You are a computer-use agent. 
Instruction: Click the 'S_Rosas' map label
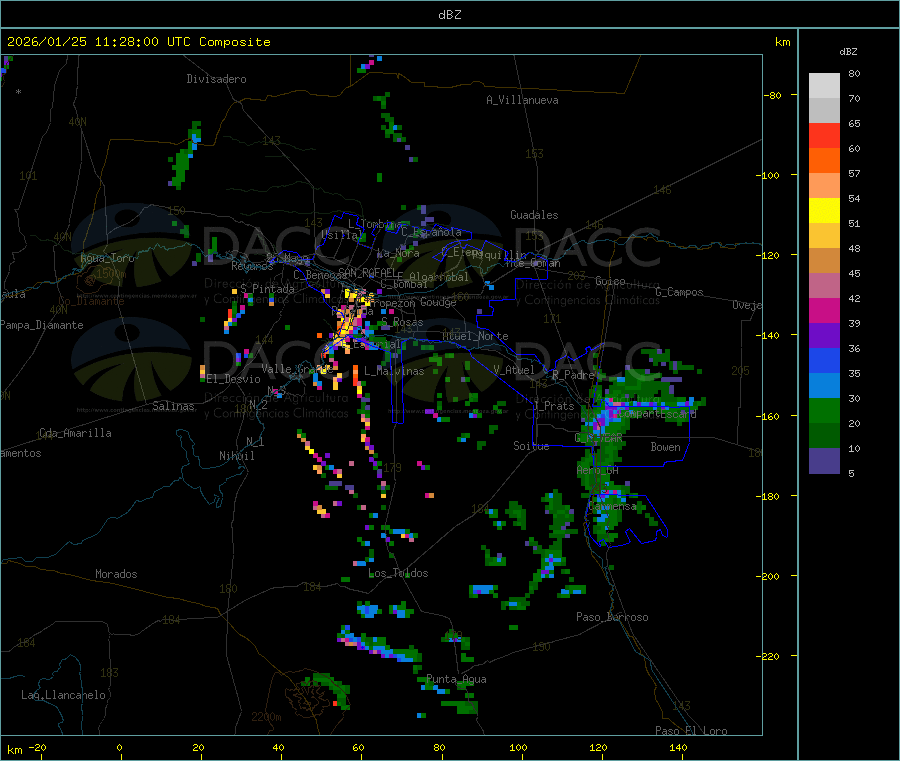tap(402, 323)
